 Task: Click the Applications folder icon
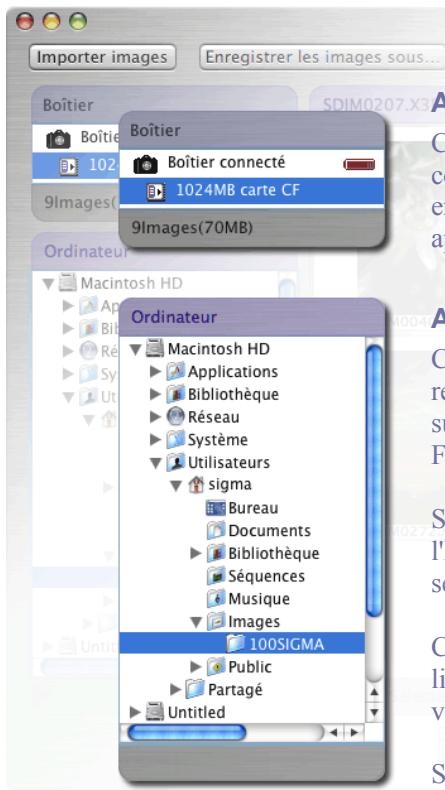[x=175, y=372]
